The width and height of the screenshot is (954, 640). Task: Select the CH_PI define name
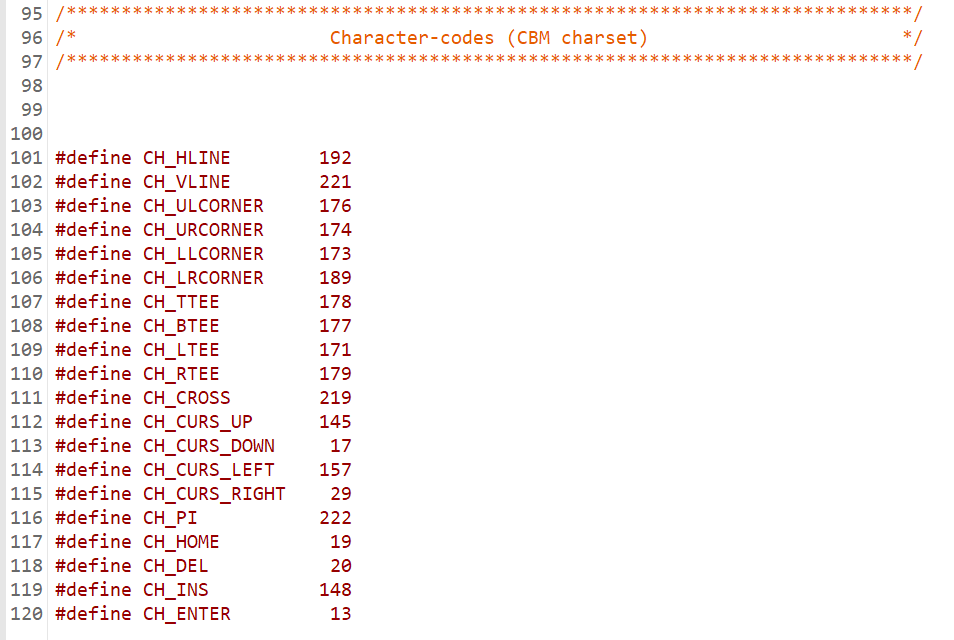[169, 517]
